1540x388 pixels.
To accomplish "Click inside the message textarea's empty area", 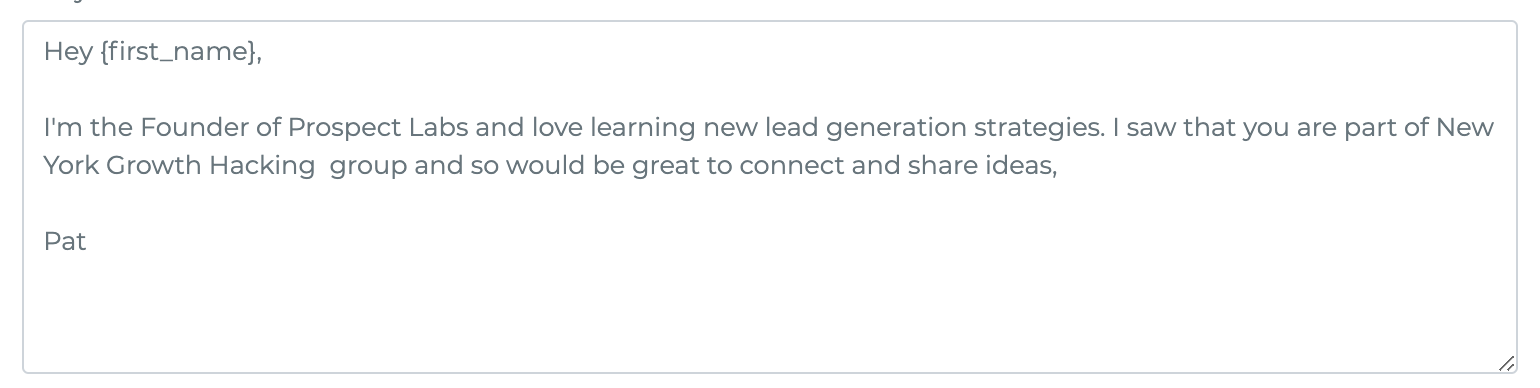I will pyautogui.click(x=770, y=310).
